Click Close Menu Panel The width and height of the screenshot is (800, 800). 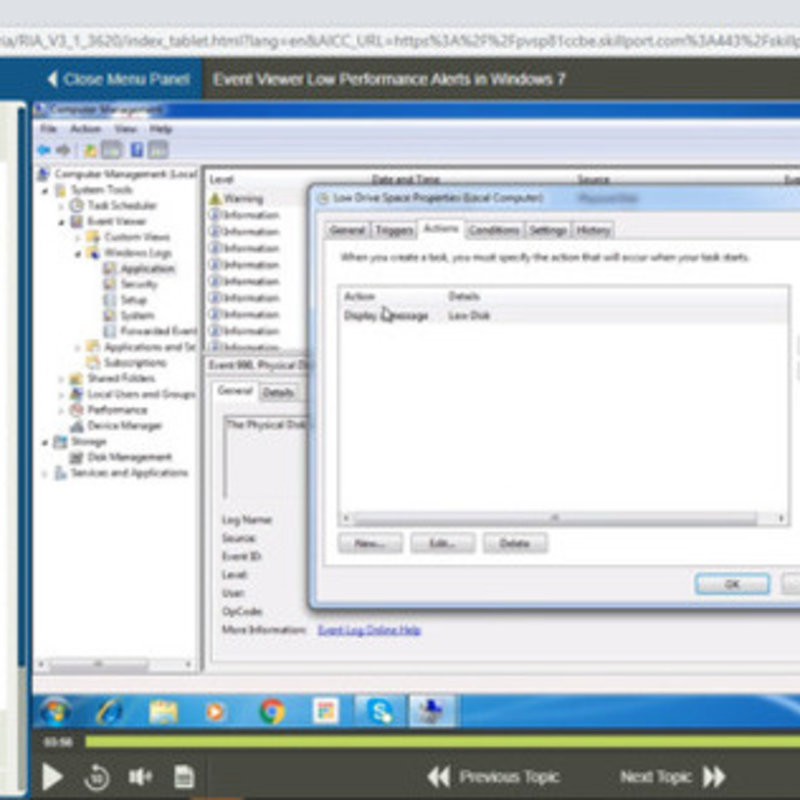coord(118,79)
